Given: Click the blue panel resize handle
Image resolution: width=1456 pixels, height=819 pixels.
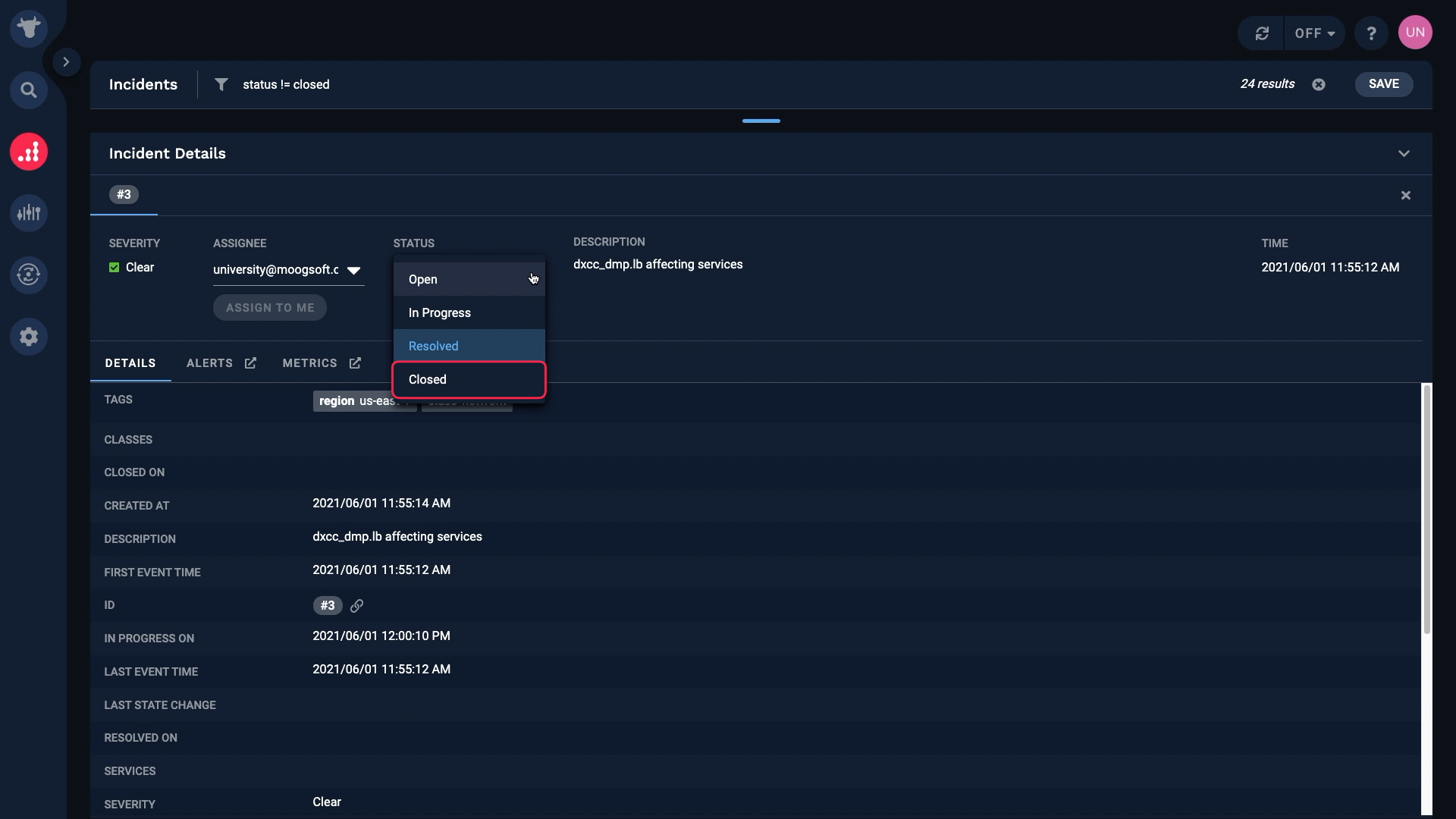Looking at the screenshot, I should (x=761, y=121).
